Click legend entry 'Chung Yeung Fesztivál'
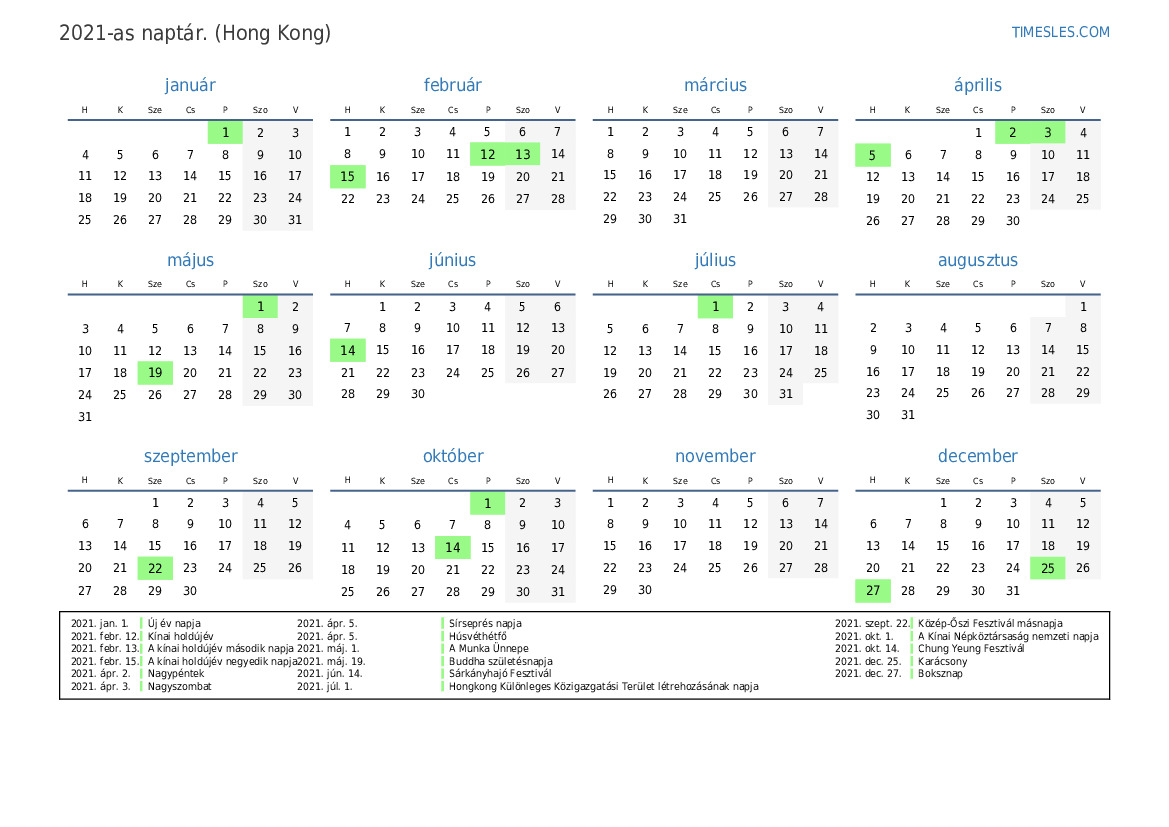1169x827 pixels. click(x=971, y=649)
